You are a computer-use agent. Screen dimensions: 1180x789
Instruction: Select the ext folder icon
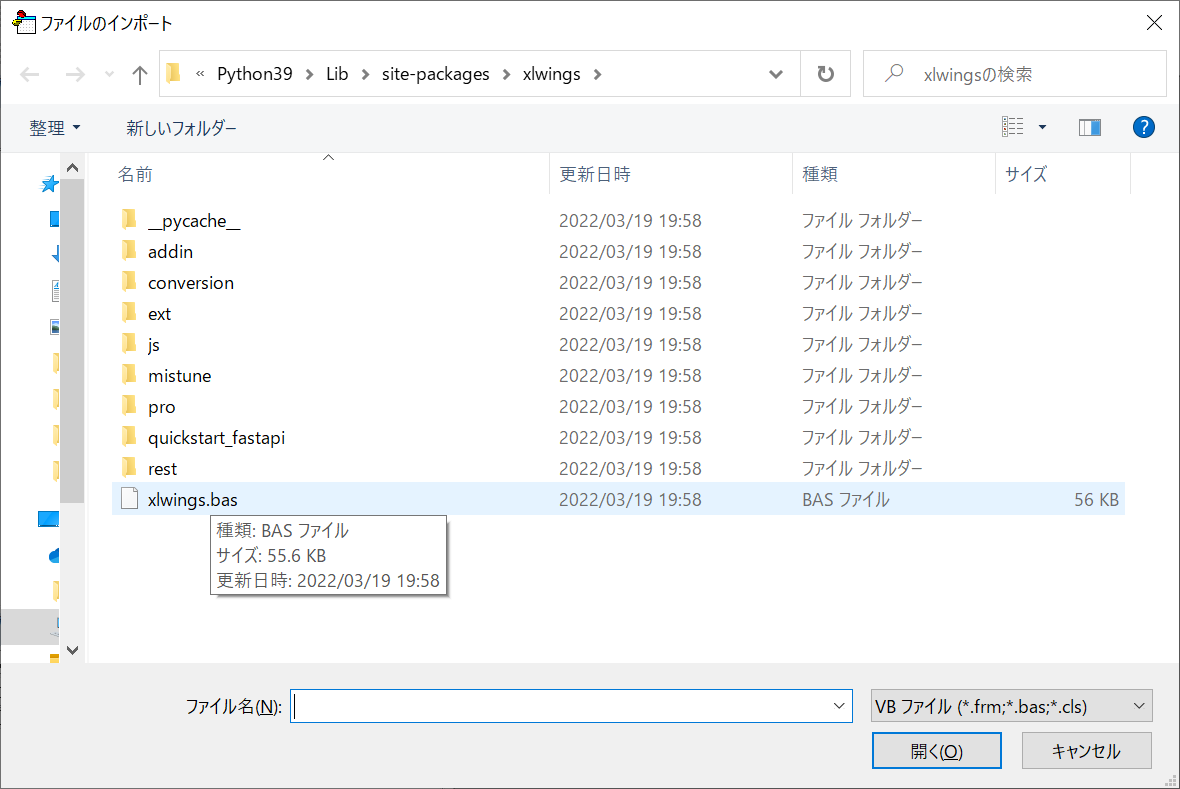[129, 312]
